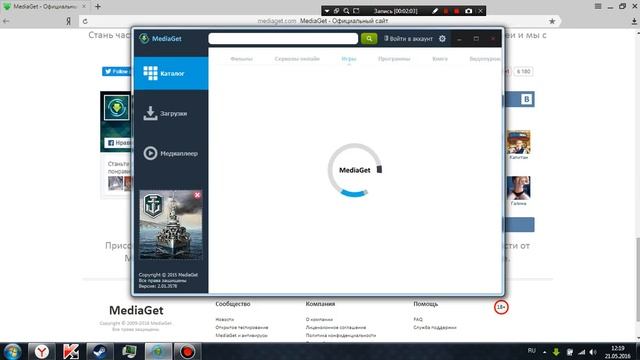Screen dimensions: 640x360
Task: Switch to the Видеоуроки tab
Action: coord(485,59)
